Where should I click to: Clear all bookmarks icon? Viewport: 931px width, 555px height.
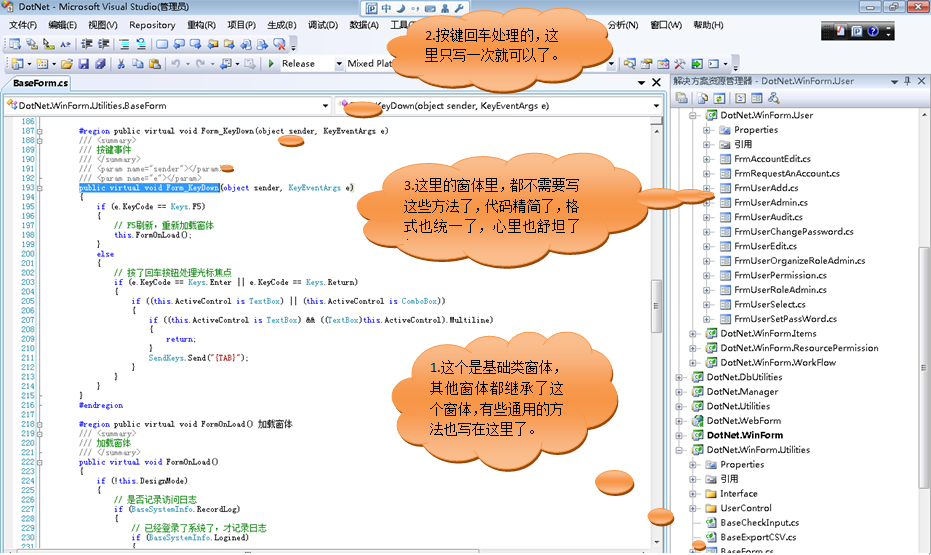point(278,43)
